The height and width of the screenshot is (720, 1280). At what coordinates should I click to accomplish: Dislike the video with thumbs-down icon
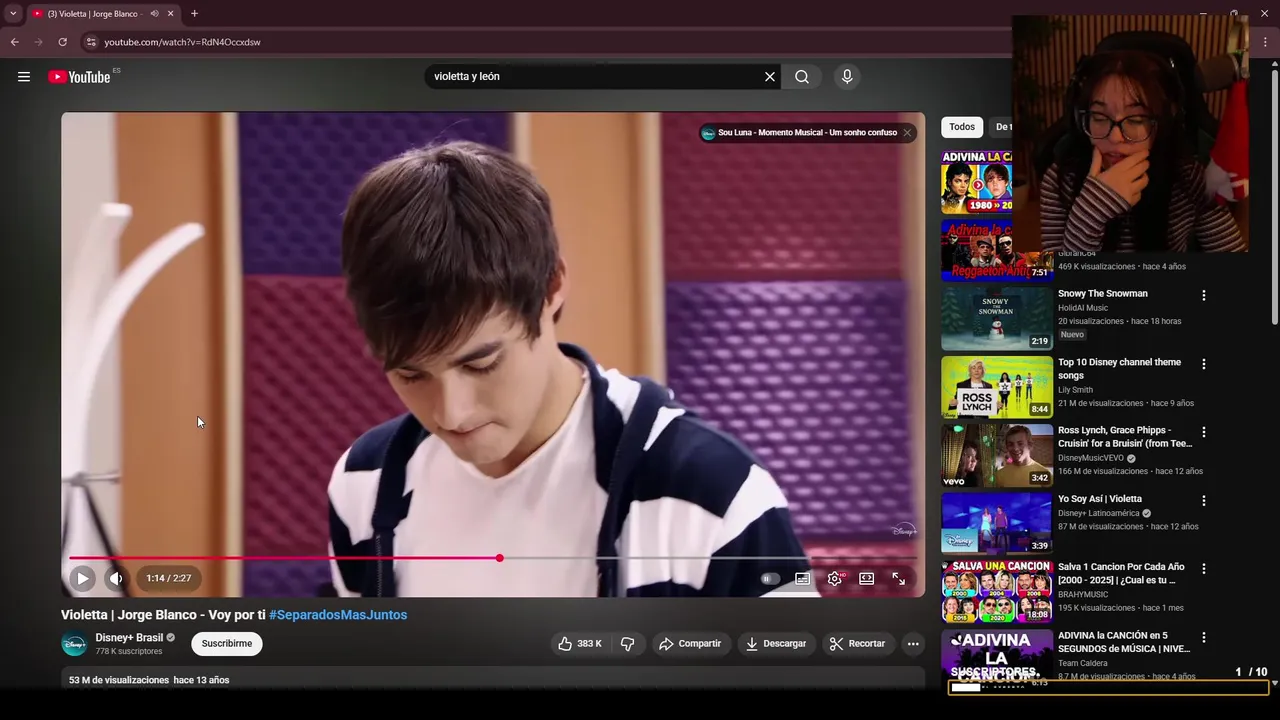point(628,644)
